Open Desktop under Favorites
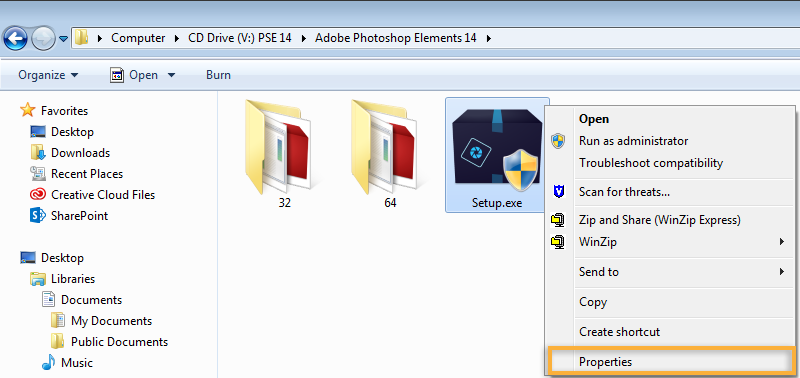This screenshot has width=800, height=378. click(72, 132)
